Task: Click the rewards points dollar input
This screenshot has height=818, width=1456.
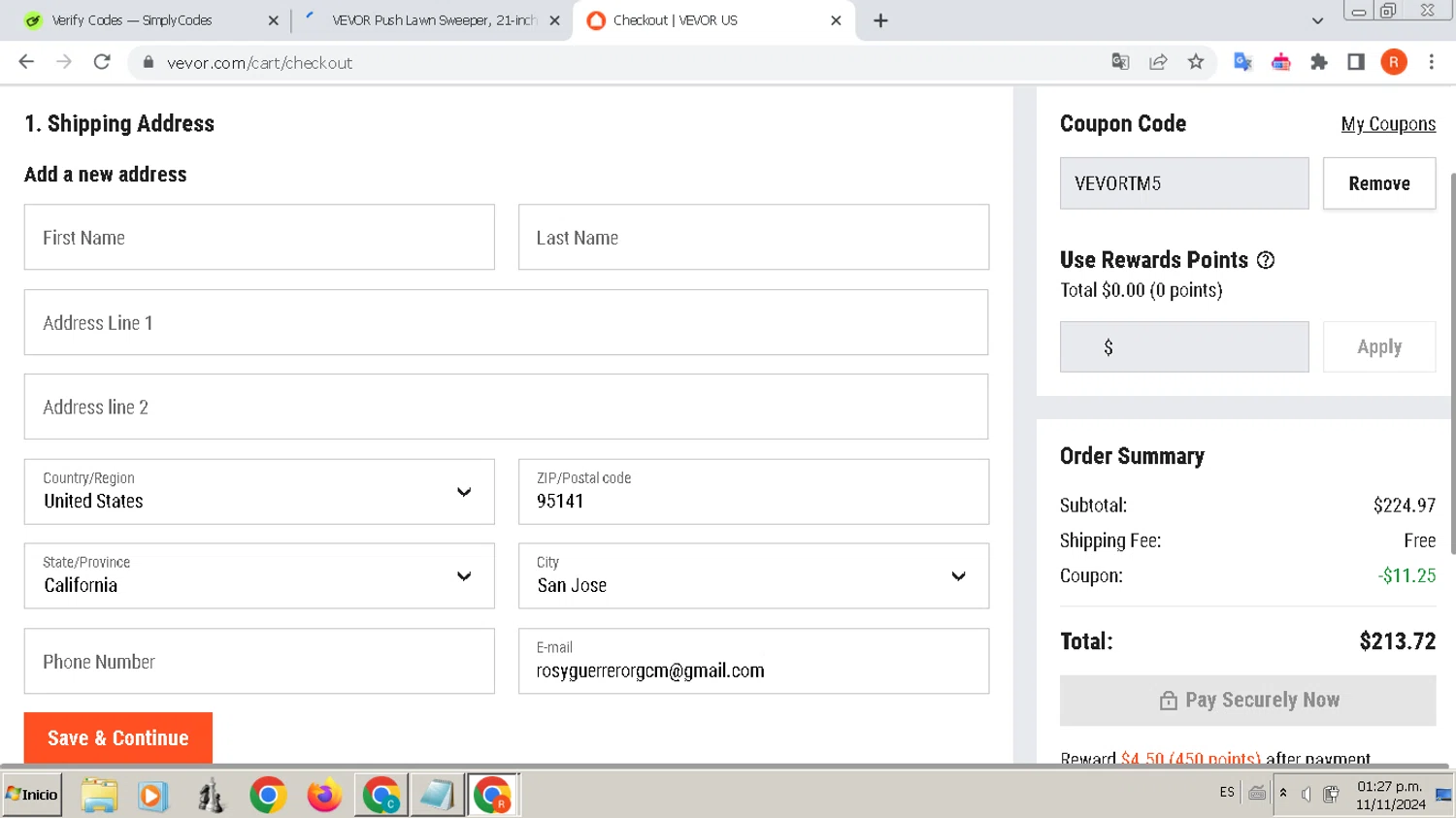Action: [x=1184, y=346]
